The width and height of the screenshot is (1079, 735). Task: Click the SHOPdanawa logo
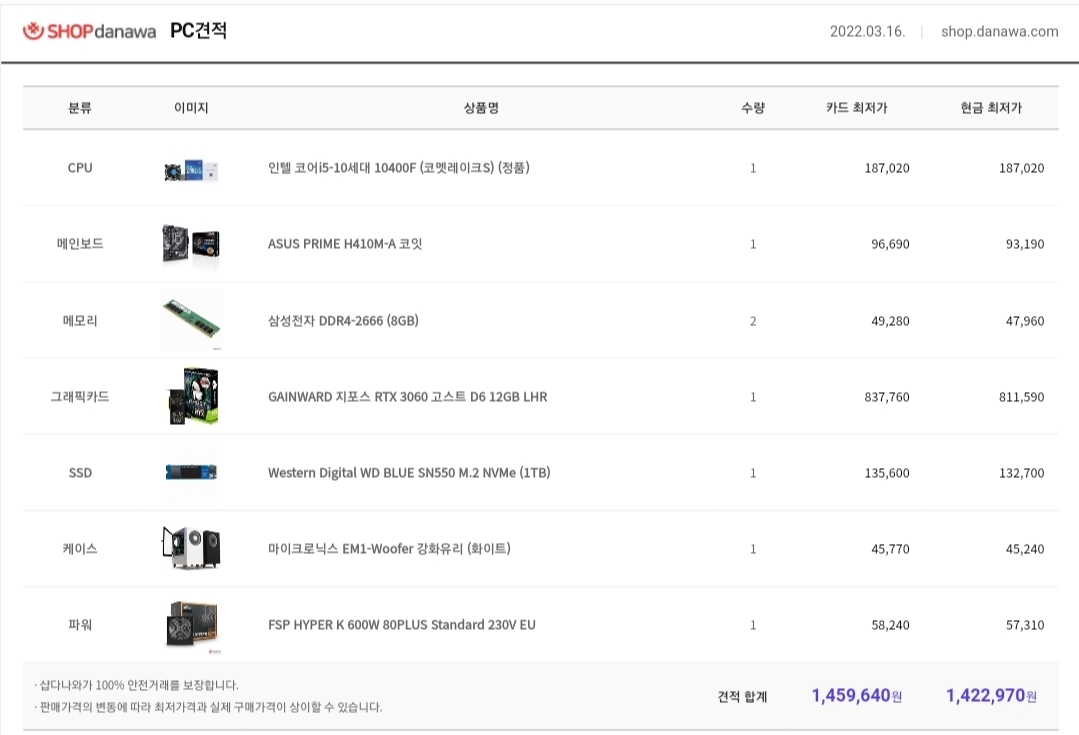[x=89, y=31]
